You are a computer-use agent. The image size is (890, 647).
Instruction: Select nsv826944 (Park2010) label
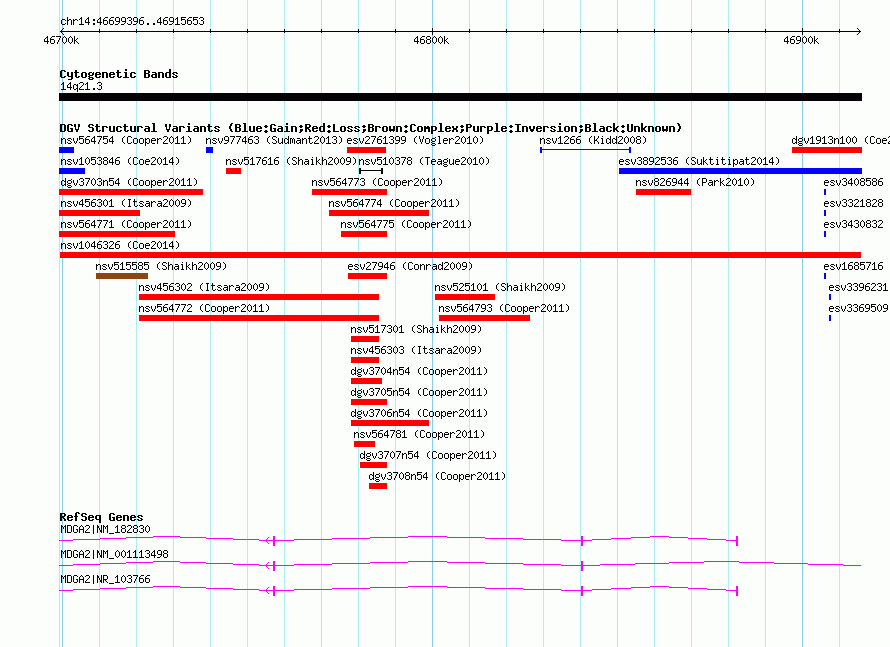695,182
